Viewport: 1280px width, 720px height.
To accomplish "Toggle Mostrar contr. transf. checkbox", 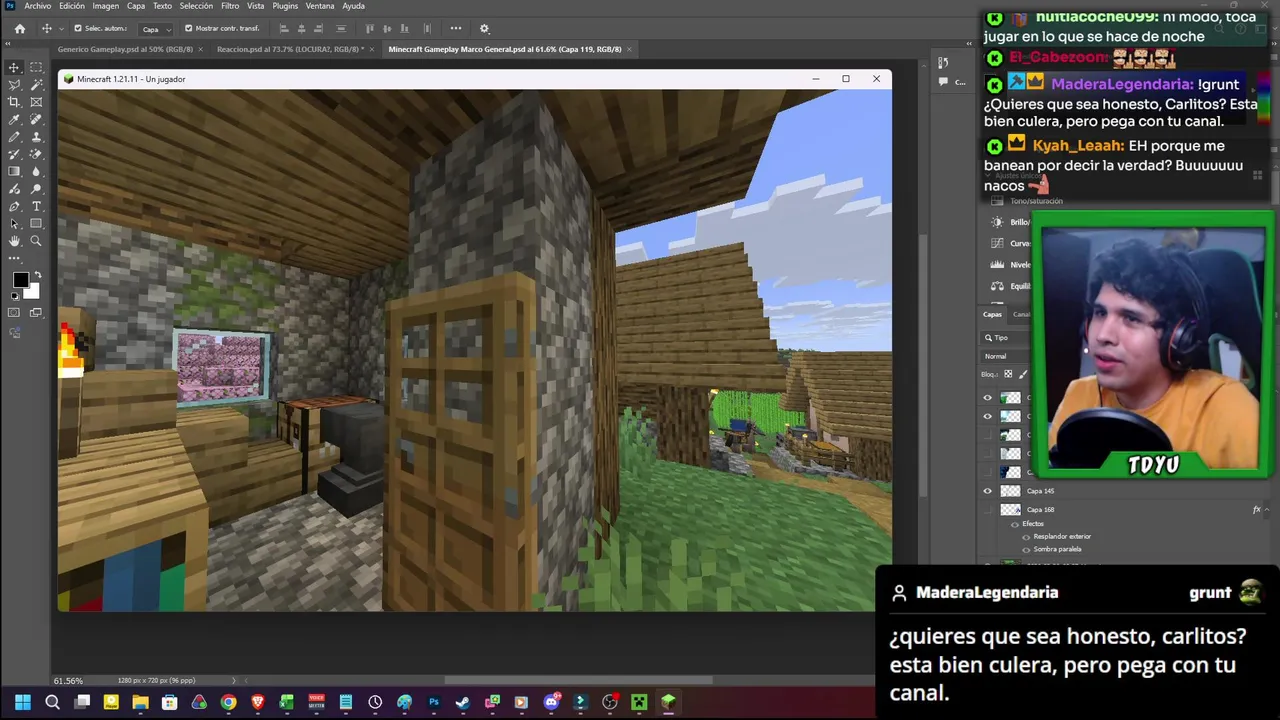I will pos(189,28).
